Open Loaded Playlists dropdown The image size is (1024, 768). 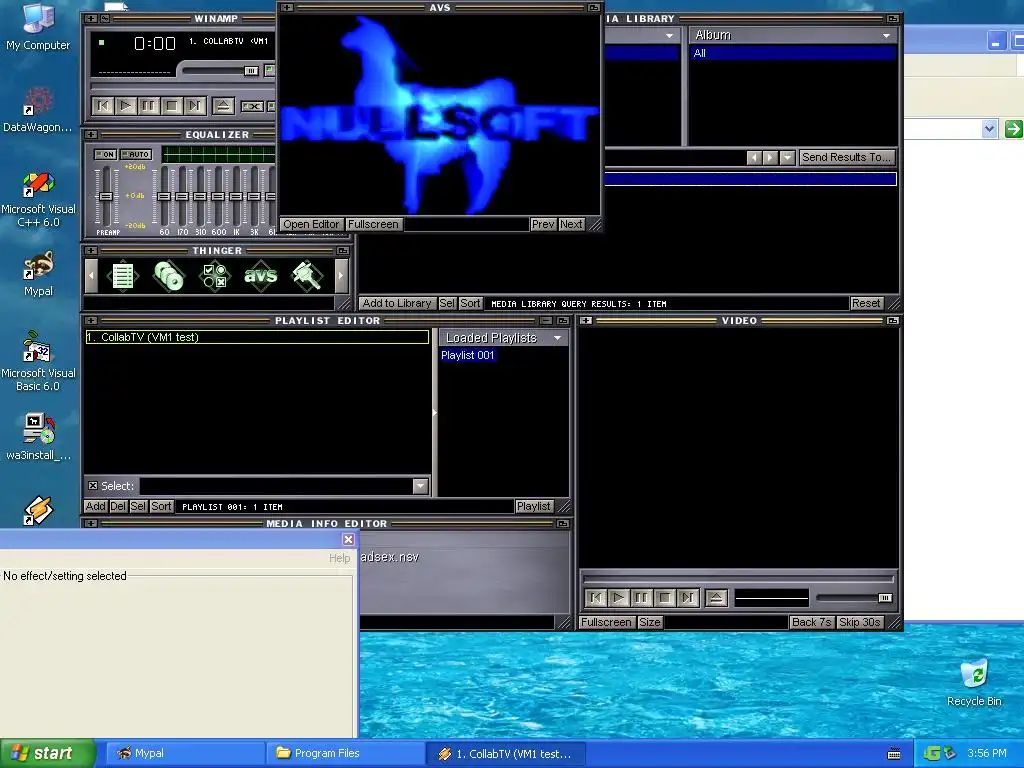557,338
